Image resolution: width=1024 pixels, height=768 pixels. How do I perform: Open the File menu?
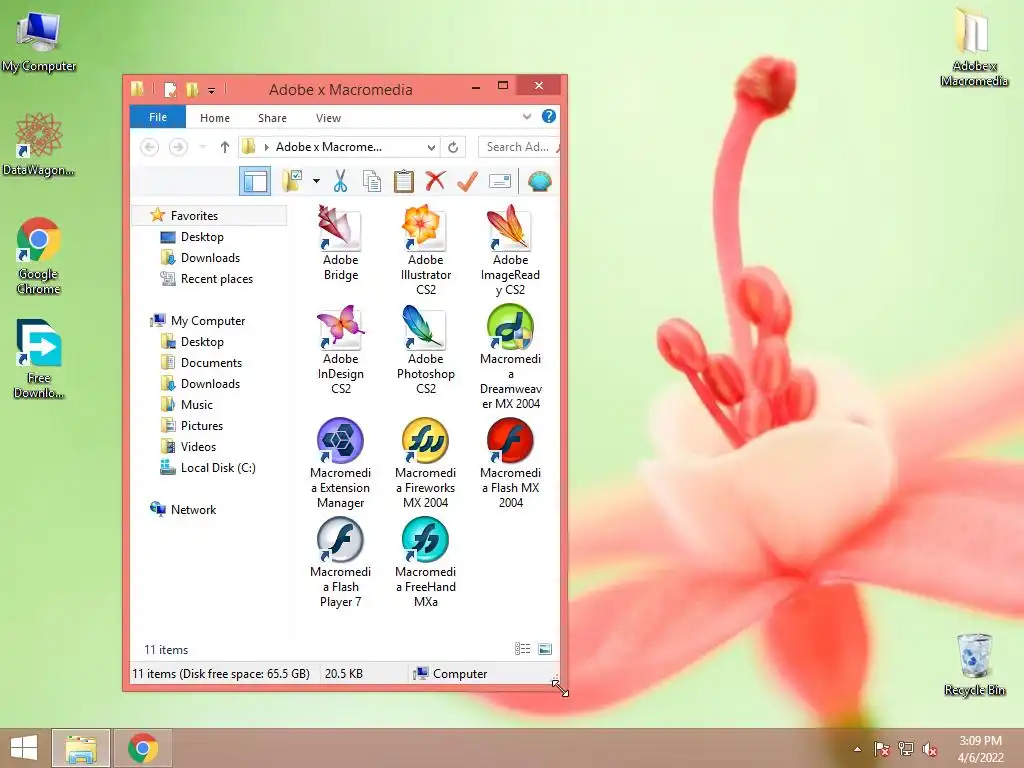tap(157, 117)
